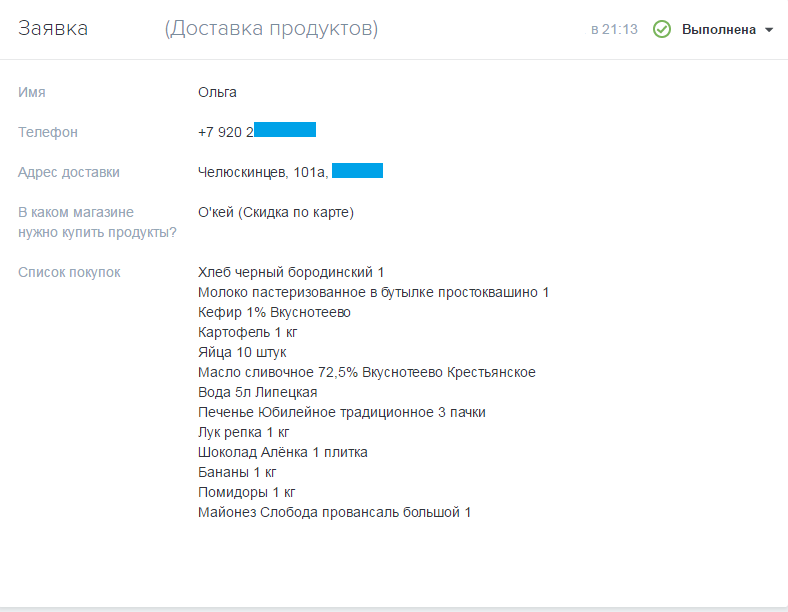Click the Список покупок label
This screenshot has width=788, height=612.
[69, 272]
